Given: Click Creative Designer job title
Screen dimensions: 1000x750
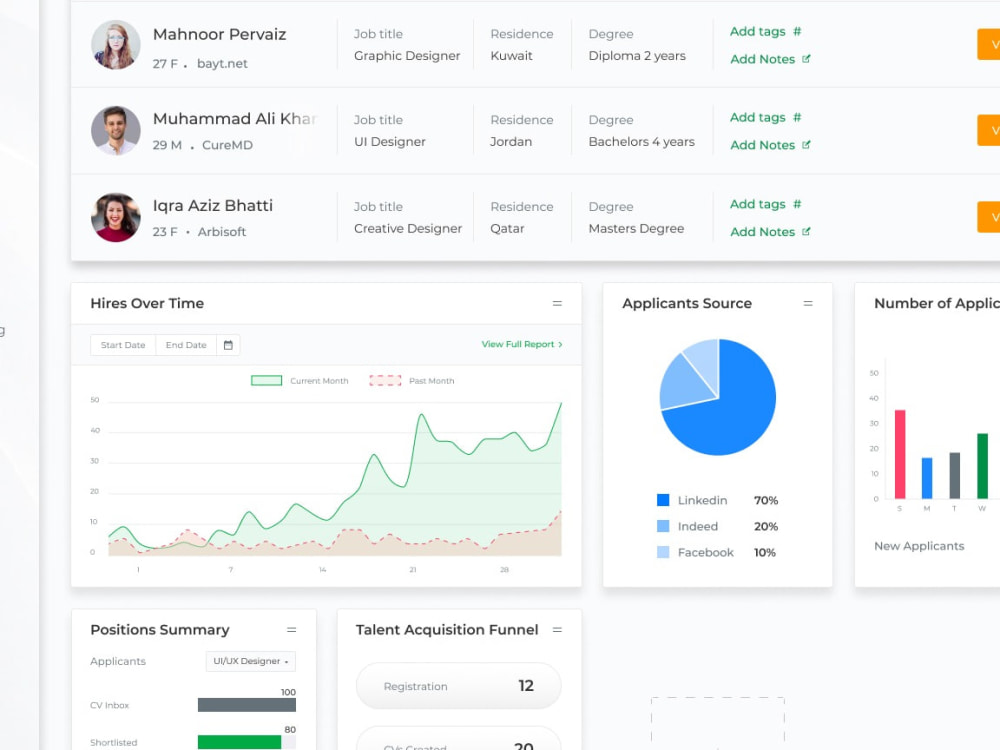Looking at the screenshot, I should coord(408,228).
